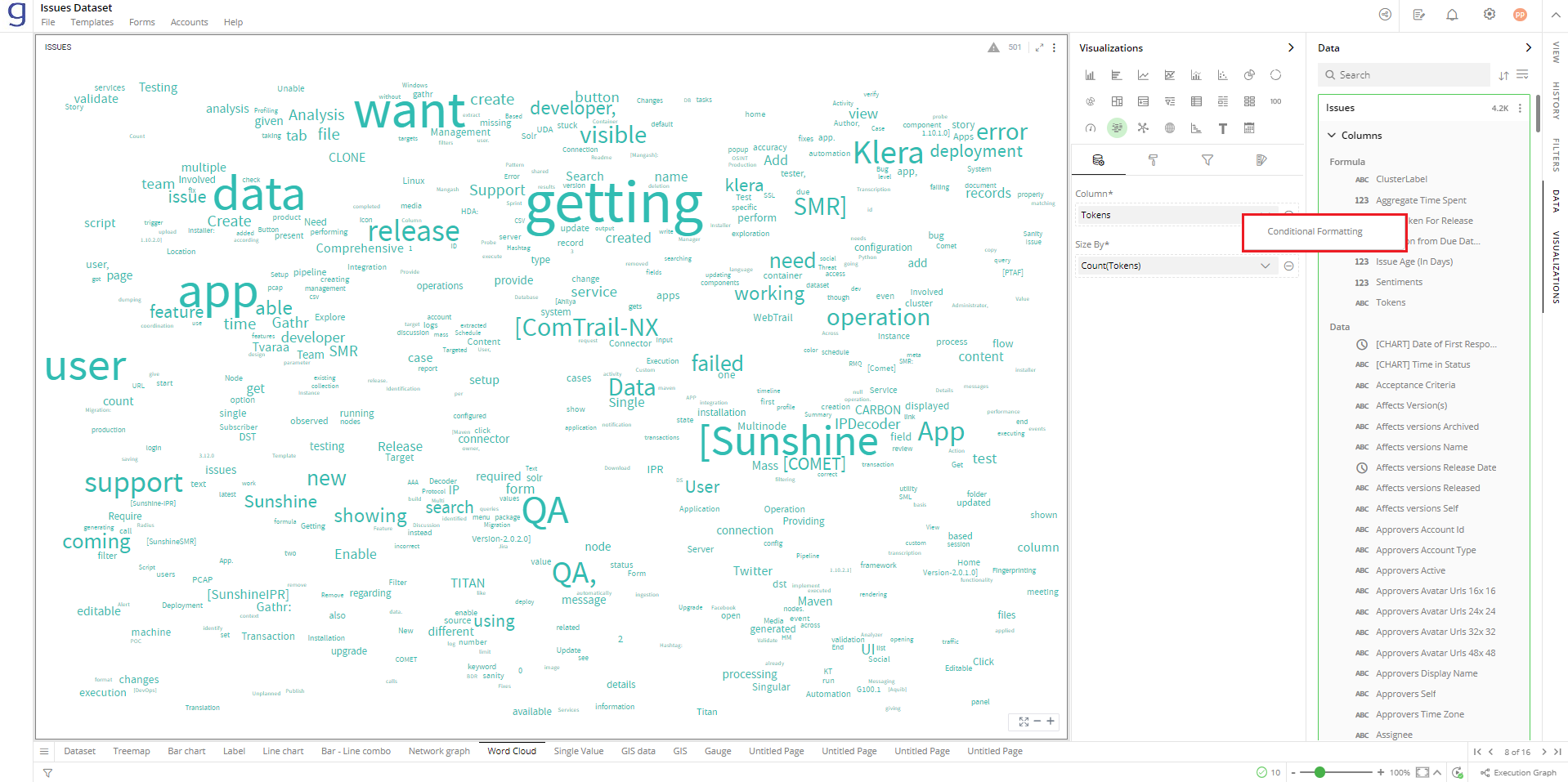Collapse the top header with chevron
The image size is (1568, 782).
point(1555,15)
